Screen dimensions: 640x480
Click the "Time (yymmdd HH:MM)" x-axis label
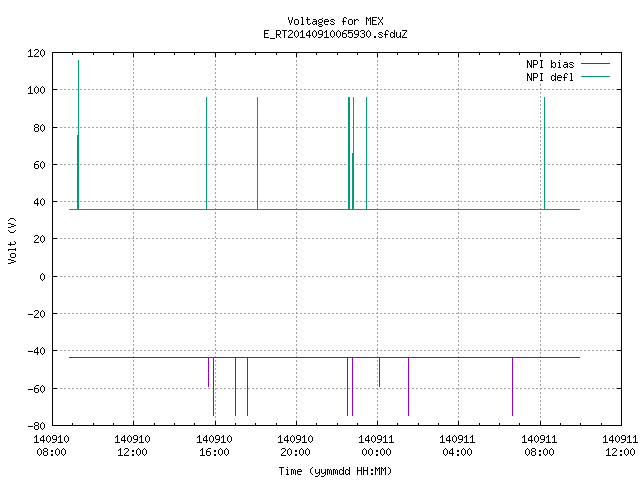[335, 471]
